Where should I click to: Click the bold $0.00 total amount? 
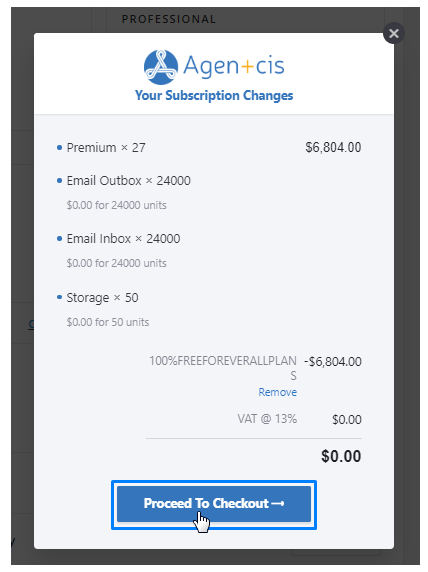coord(341,456)
